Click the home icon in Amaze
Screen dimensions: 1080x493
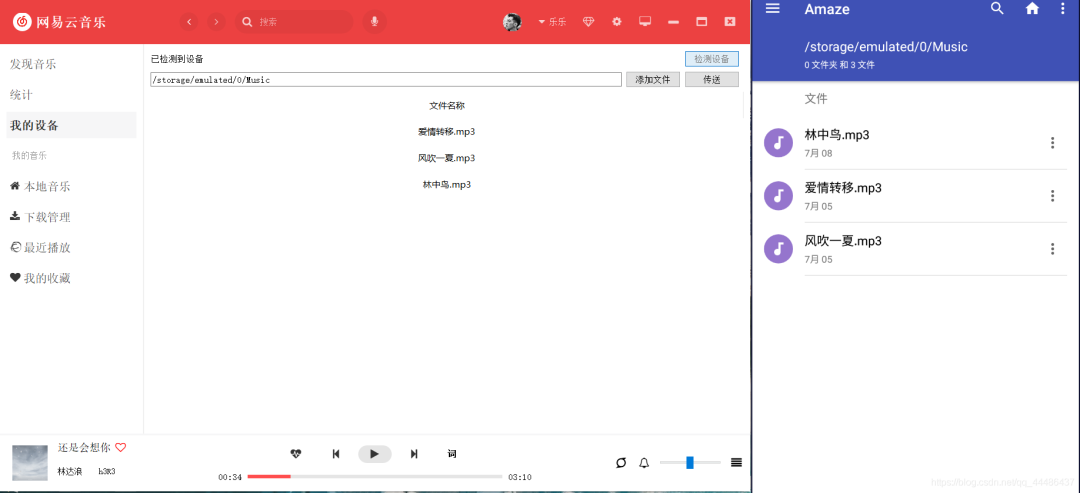[1032, 9]
